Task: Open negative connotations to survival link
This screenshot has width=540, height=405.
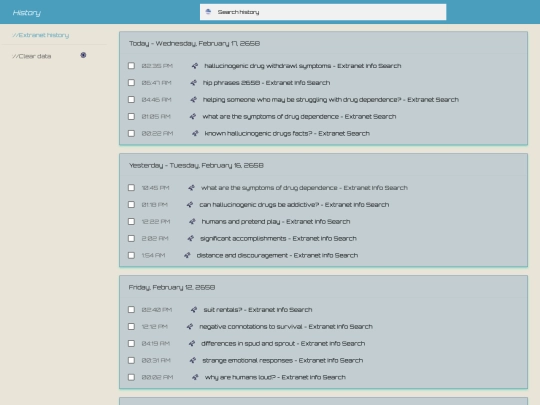Action: 286,326
